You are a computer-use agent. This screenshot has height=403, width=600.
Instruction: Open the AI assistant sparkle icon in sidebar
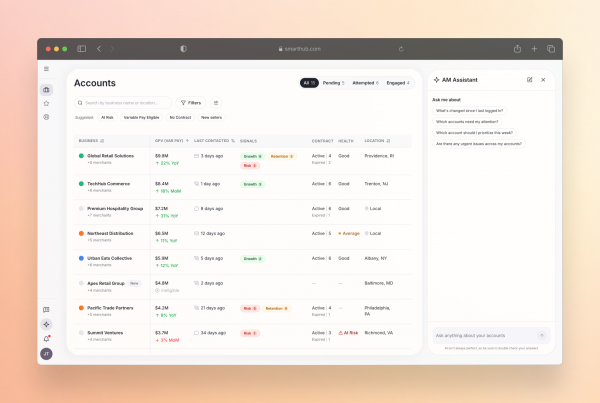click(46, 324)
